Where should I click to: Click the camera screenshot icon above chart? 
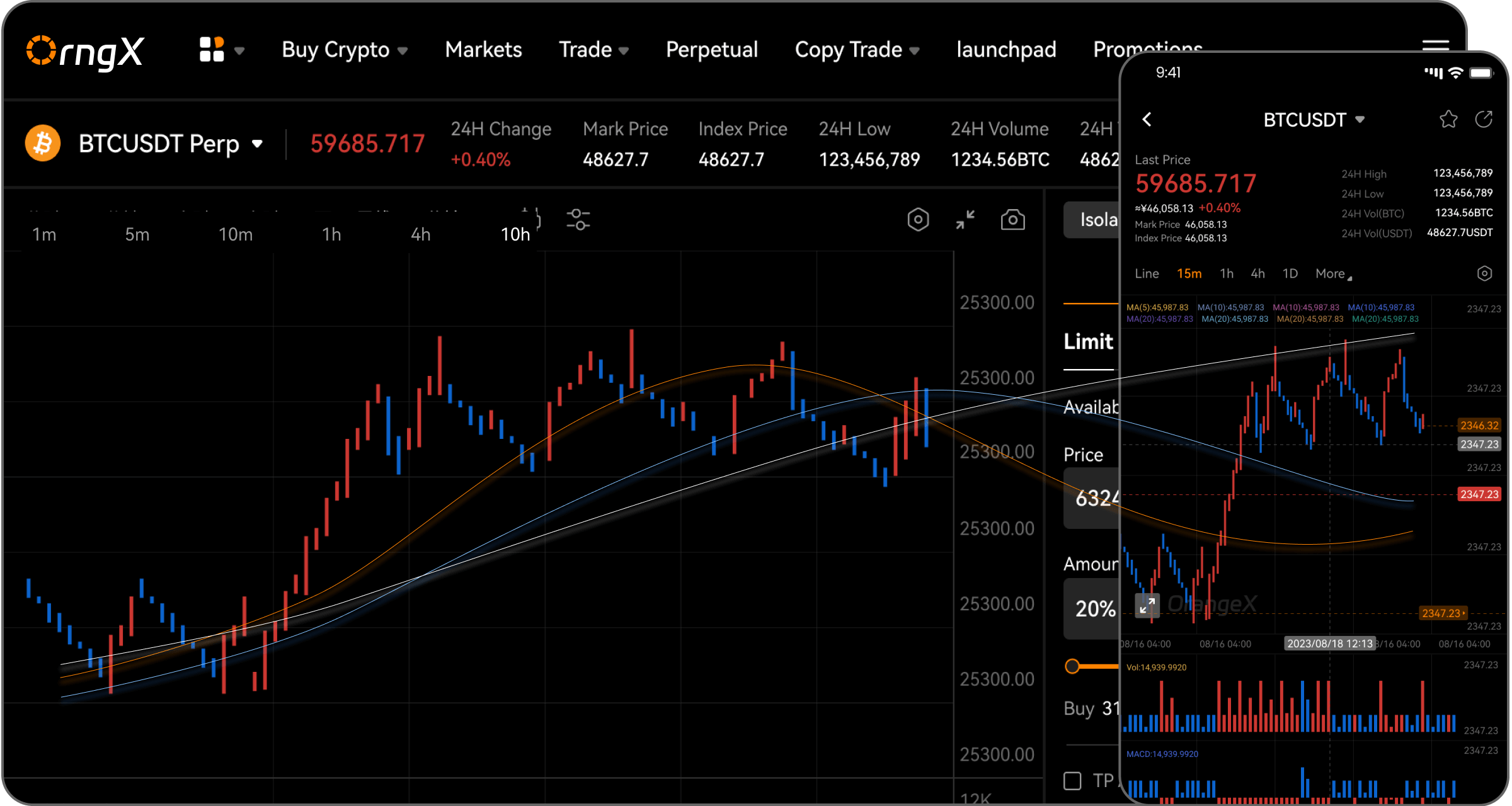pos(1012,220)
